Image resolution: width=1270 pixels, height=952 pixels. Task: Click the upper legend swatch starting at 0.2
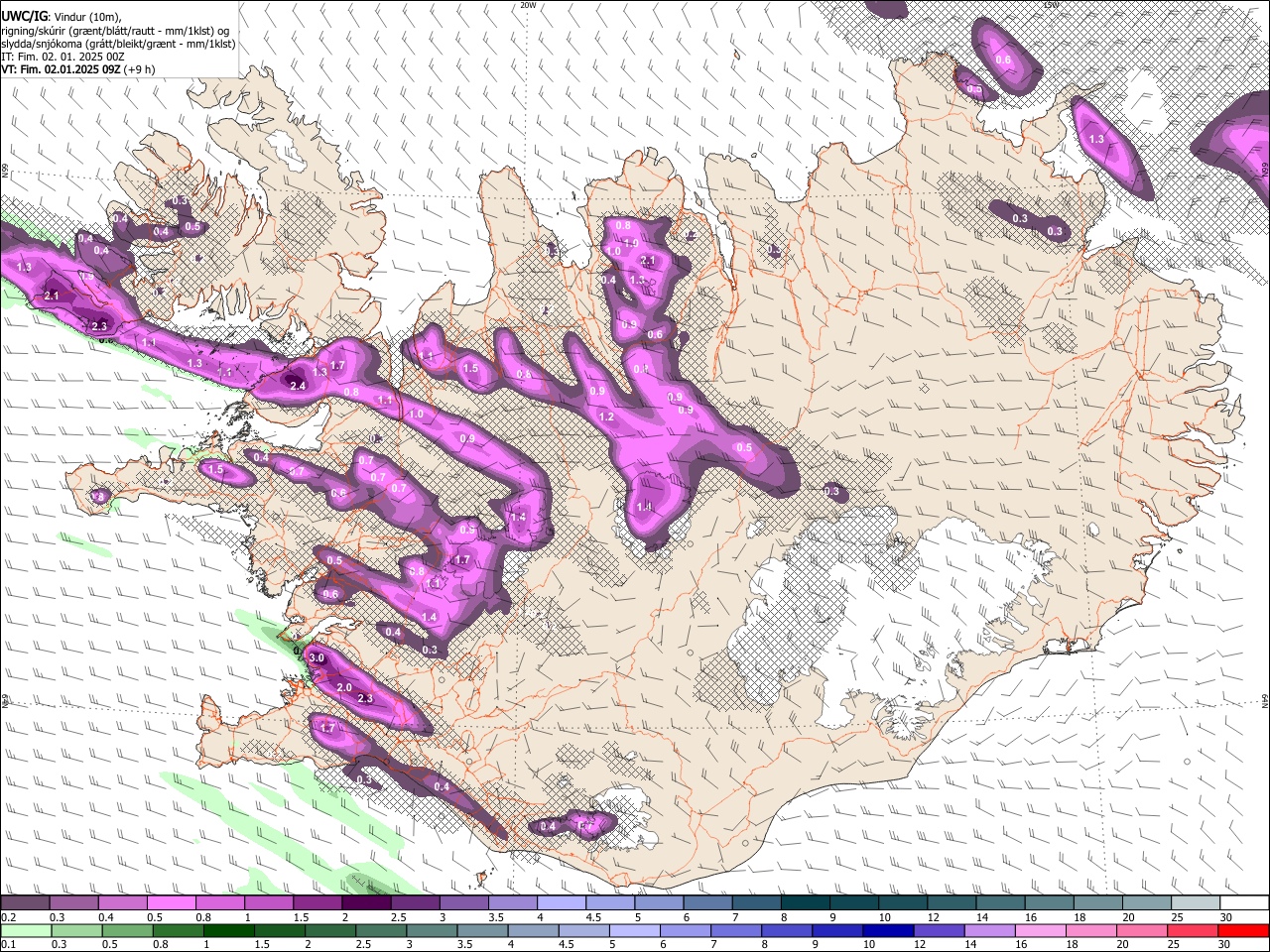25,902
